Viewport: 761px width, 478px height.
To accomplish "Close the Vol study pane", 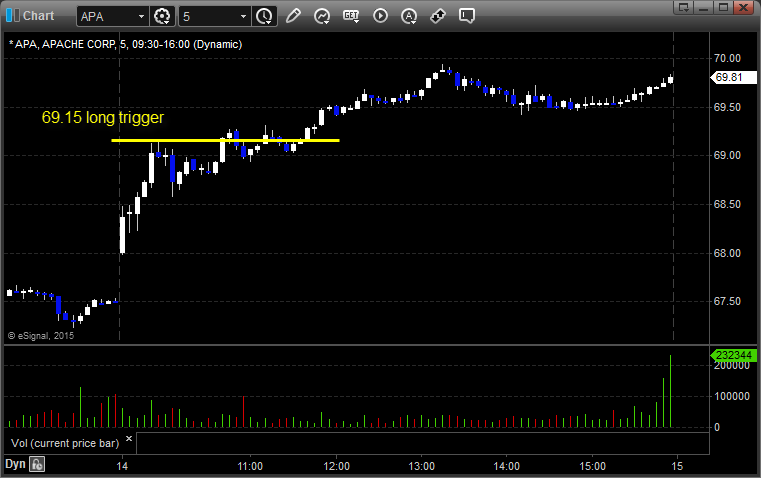I will click(129, 439).
